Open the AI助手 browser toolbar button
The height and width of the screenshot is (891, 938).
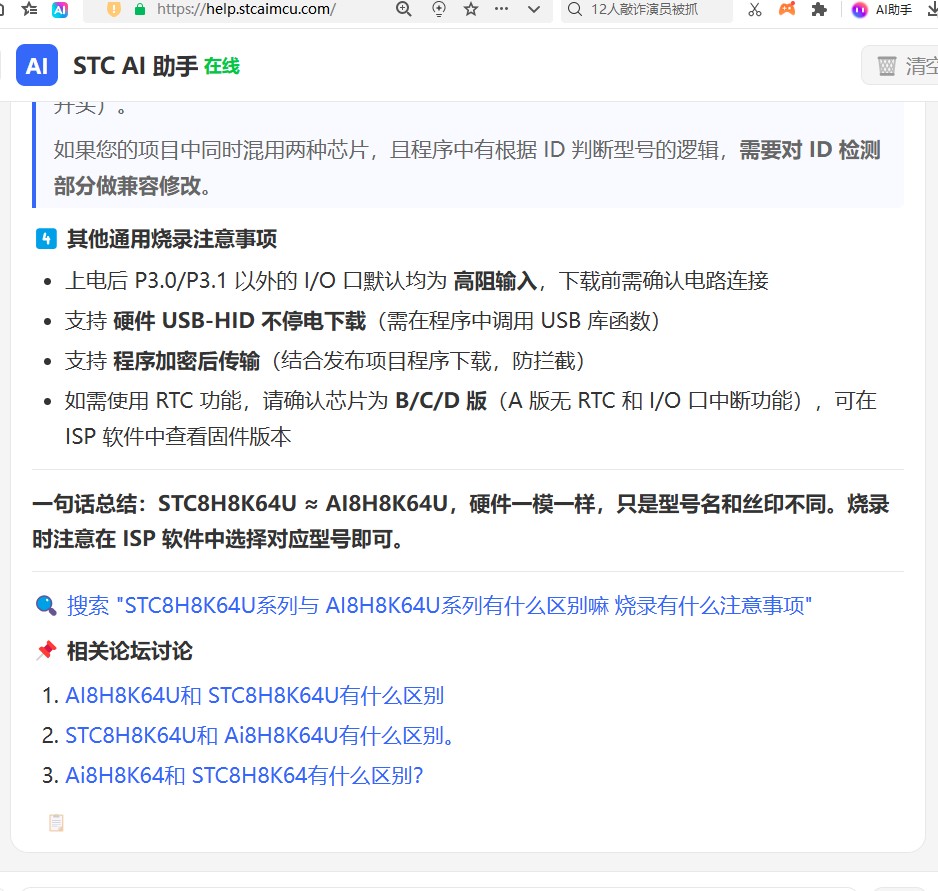(883, 10)
